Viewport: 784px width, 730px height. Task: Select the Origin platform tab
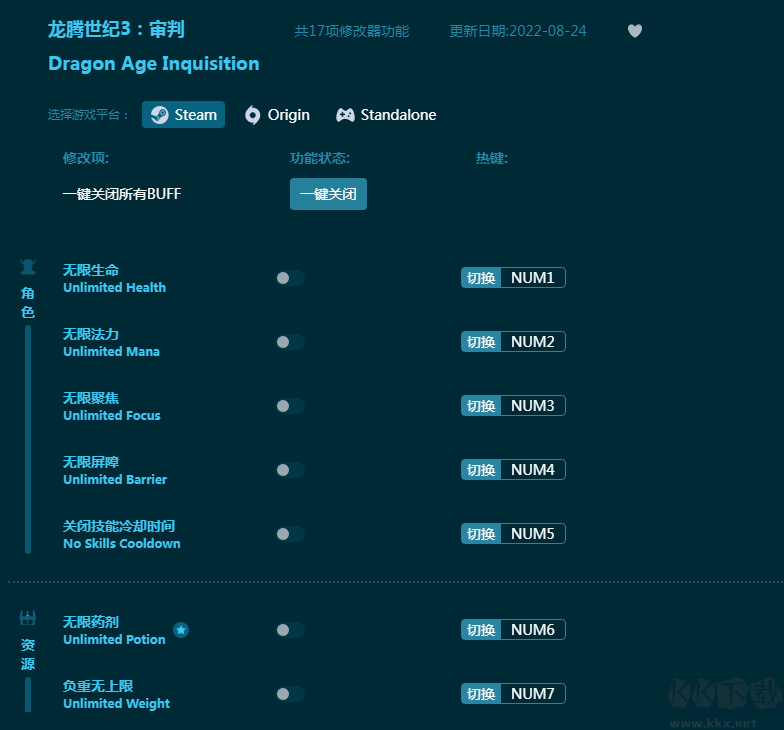(x=277, y=115)
